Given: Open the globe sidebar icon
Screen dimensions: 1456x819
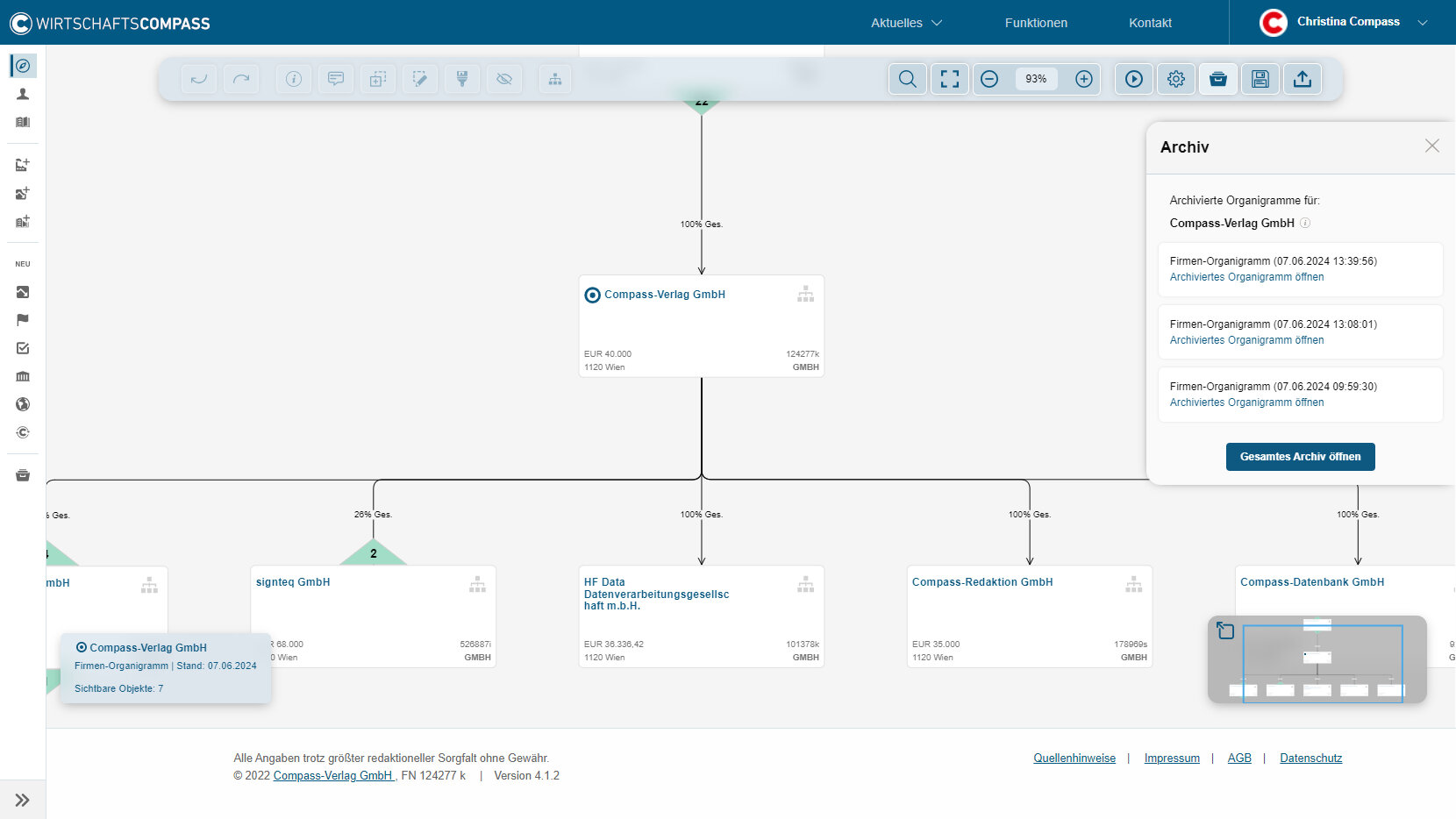Looking at the screenshot, I should [23, 404].
